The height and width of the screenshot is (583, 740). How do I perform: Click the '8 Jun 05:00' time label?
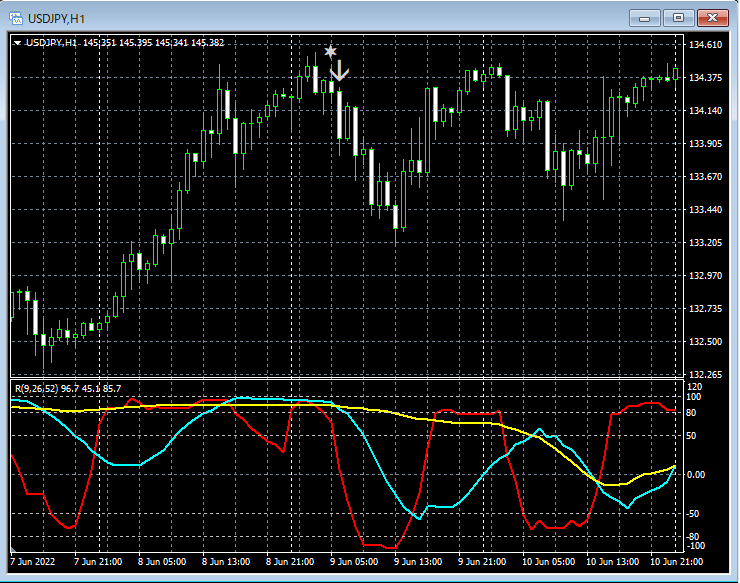(x=162, y=562)
